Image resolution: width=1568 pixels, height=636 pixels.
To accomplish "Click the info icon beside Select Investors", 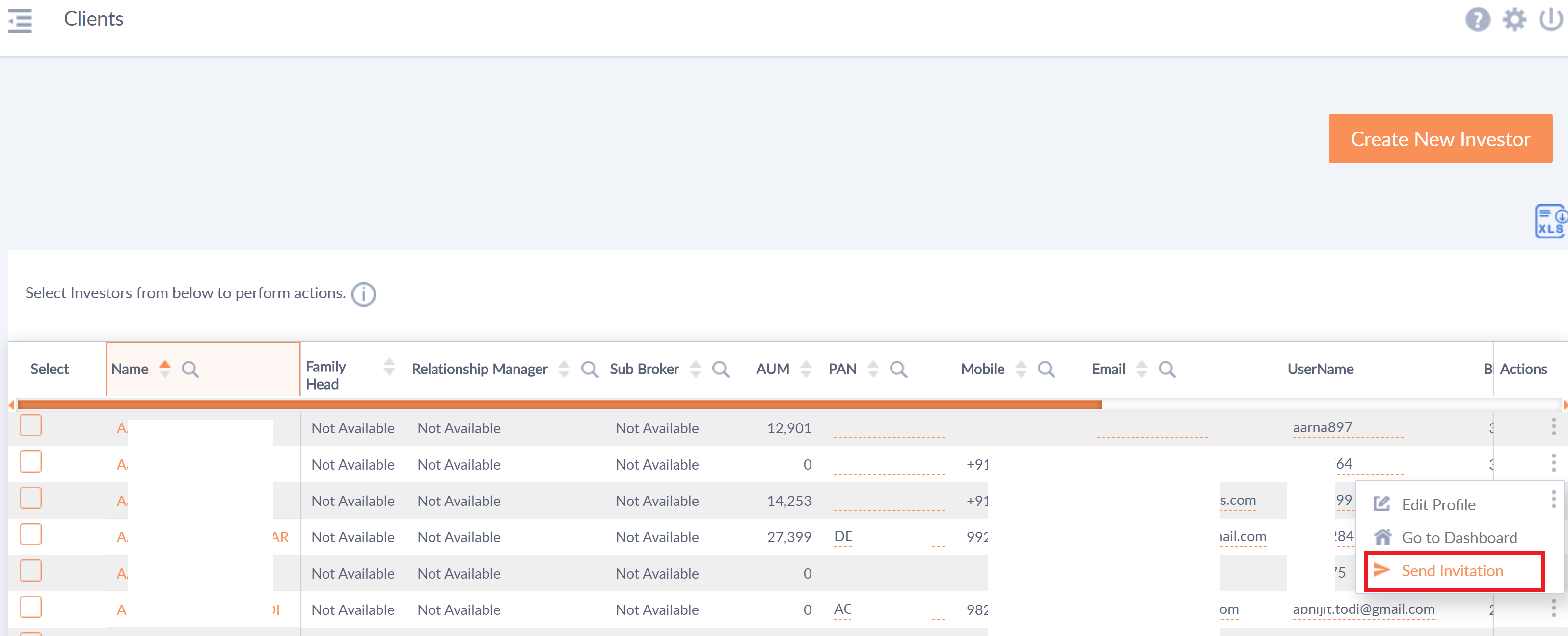I will pyautogui.click(x=363, y=294).
